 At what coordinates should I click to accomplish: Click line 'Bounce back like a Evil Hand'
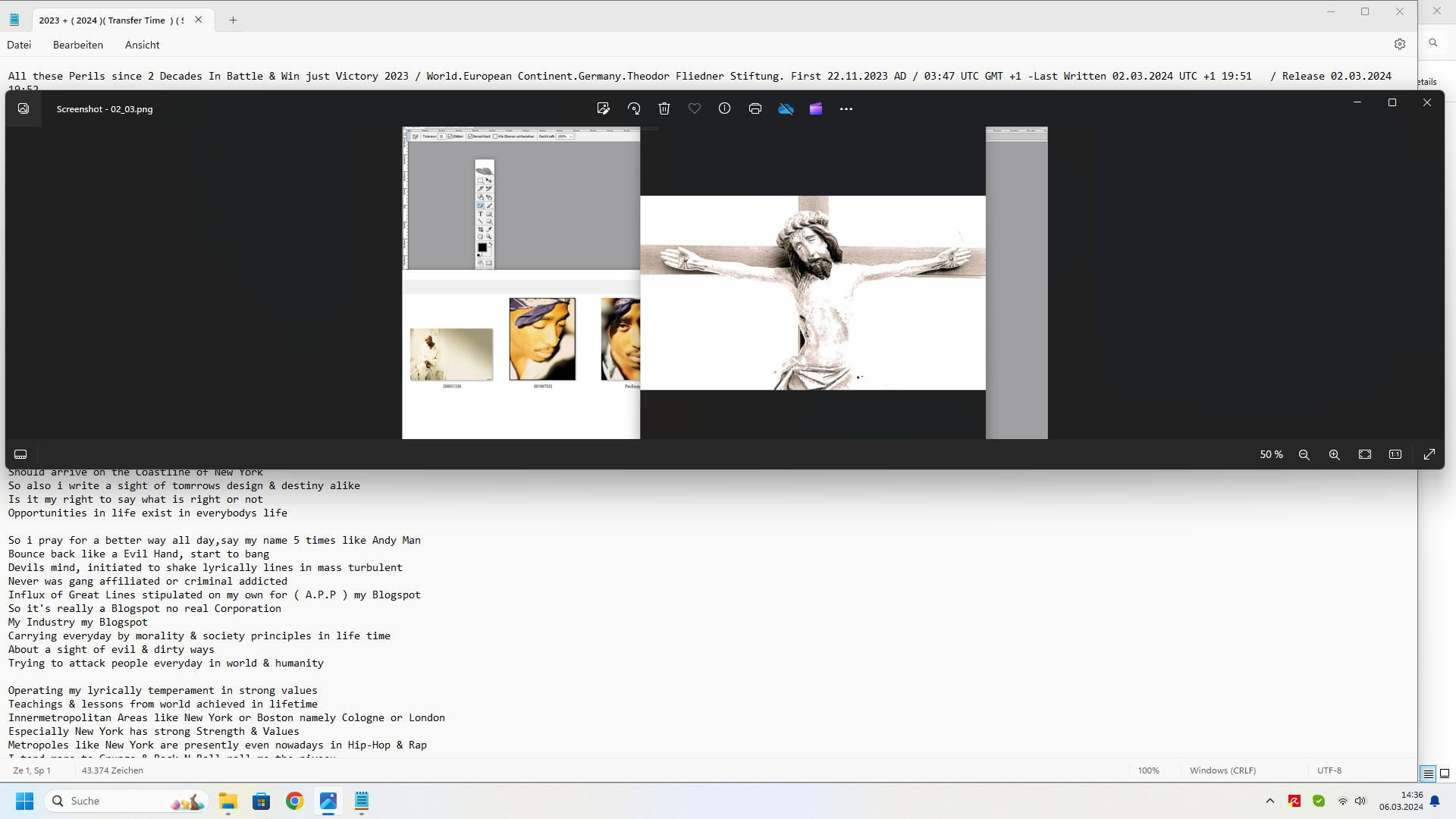pos(139,554)
